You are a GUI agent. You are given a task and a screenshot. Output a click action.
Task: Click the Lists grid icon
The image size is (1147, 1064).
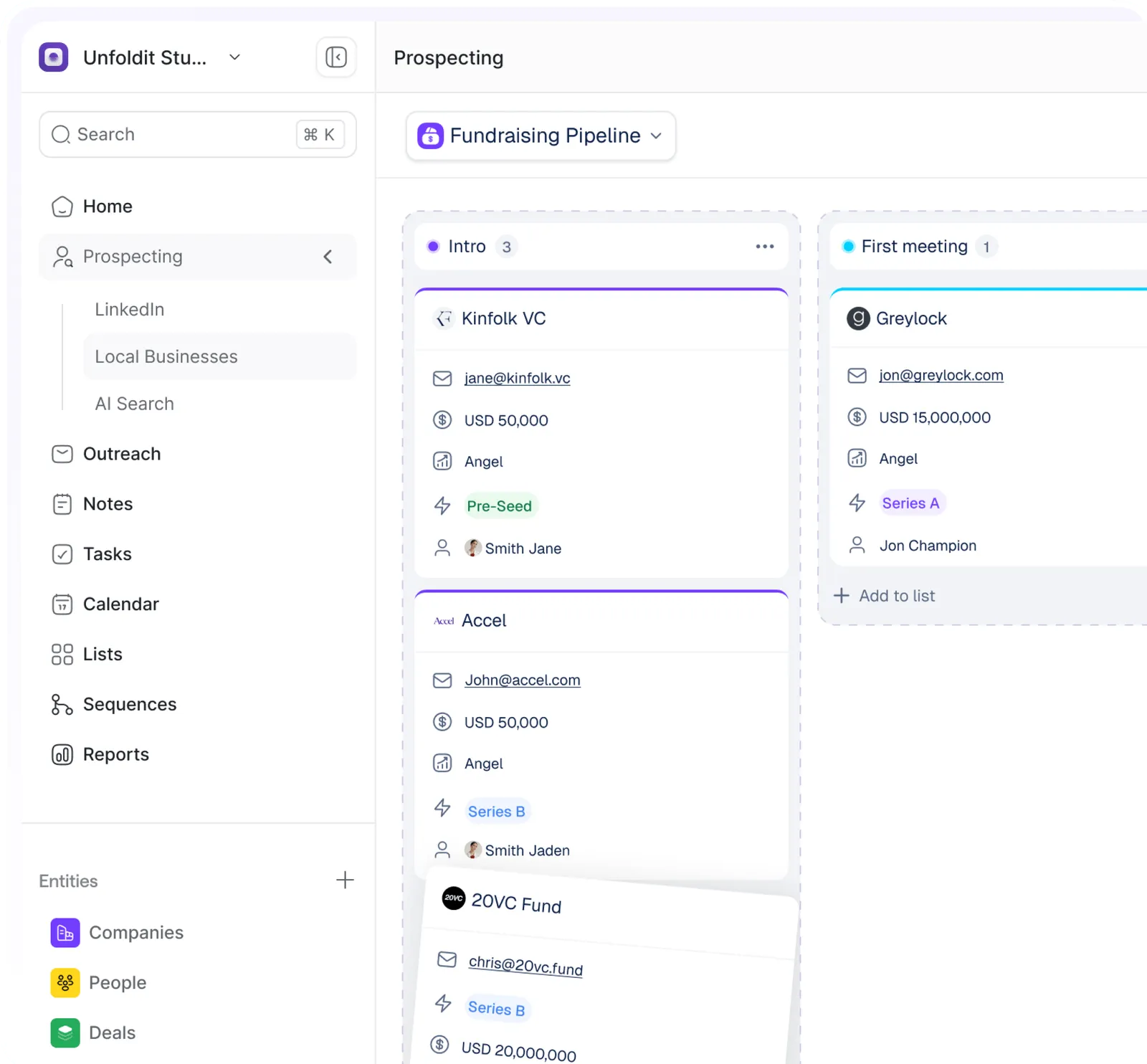click(x=62, y=655)
